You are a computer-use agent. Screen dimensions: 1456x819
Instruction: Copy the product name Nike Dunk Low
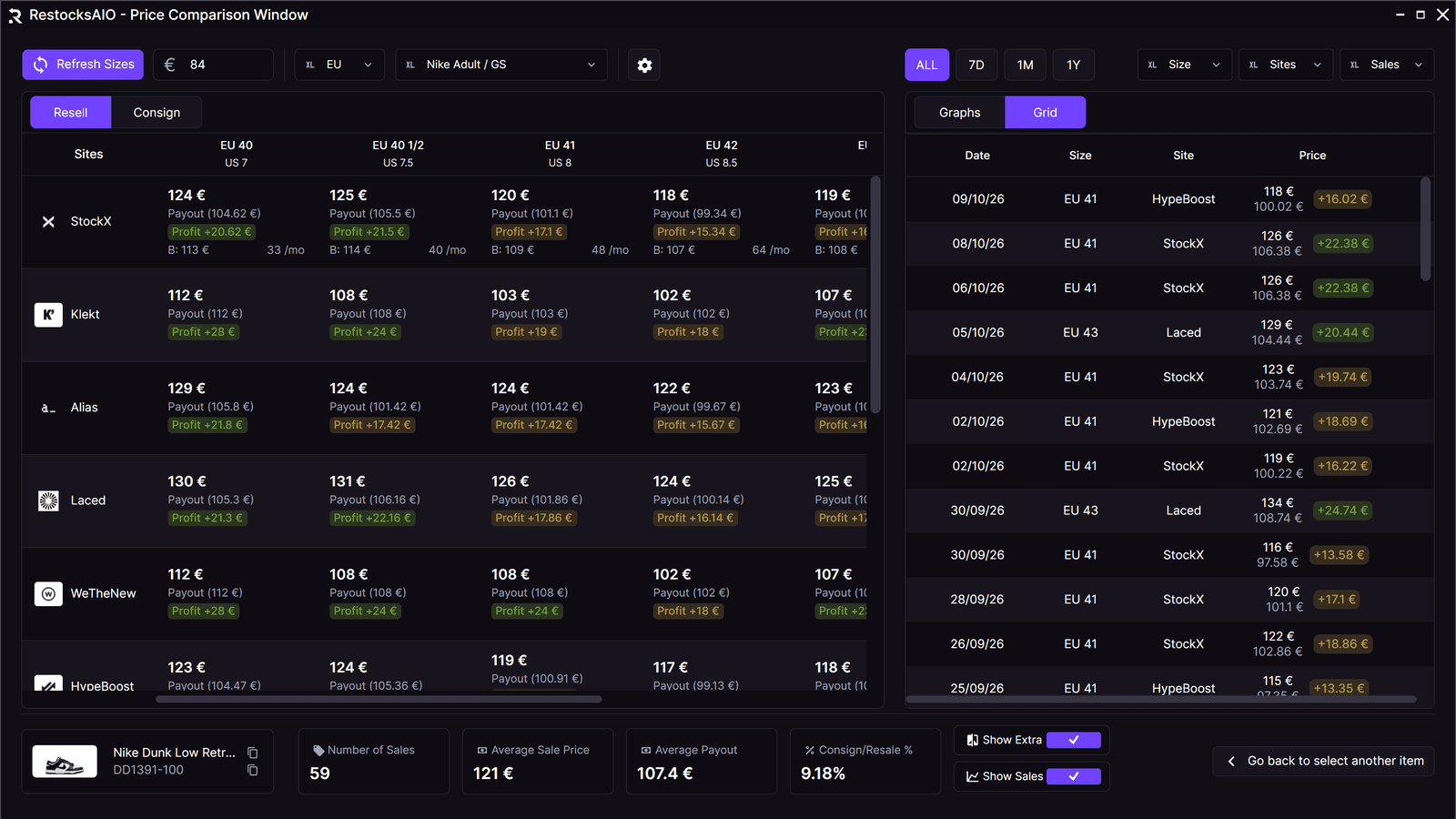(253, 753)
